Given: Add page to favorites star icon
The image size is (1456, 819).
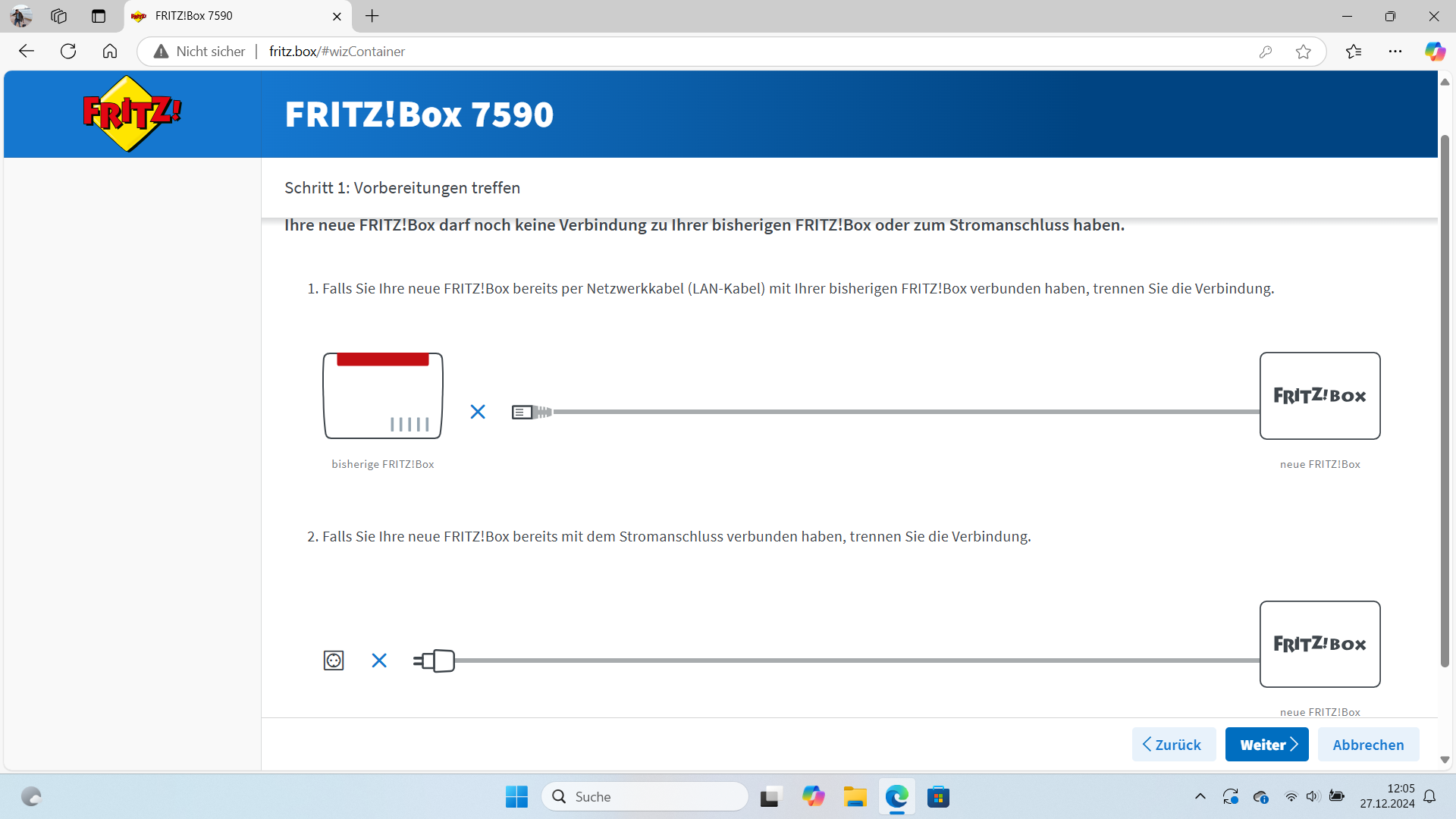Looking at the screenshot, I should 1303,52.
